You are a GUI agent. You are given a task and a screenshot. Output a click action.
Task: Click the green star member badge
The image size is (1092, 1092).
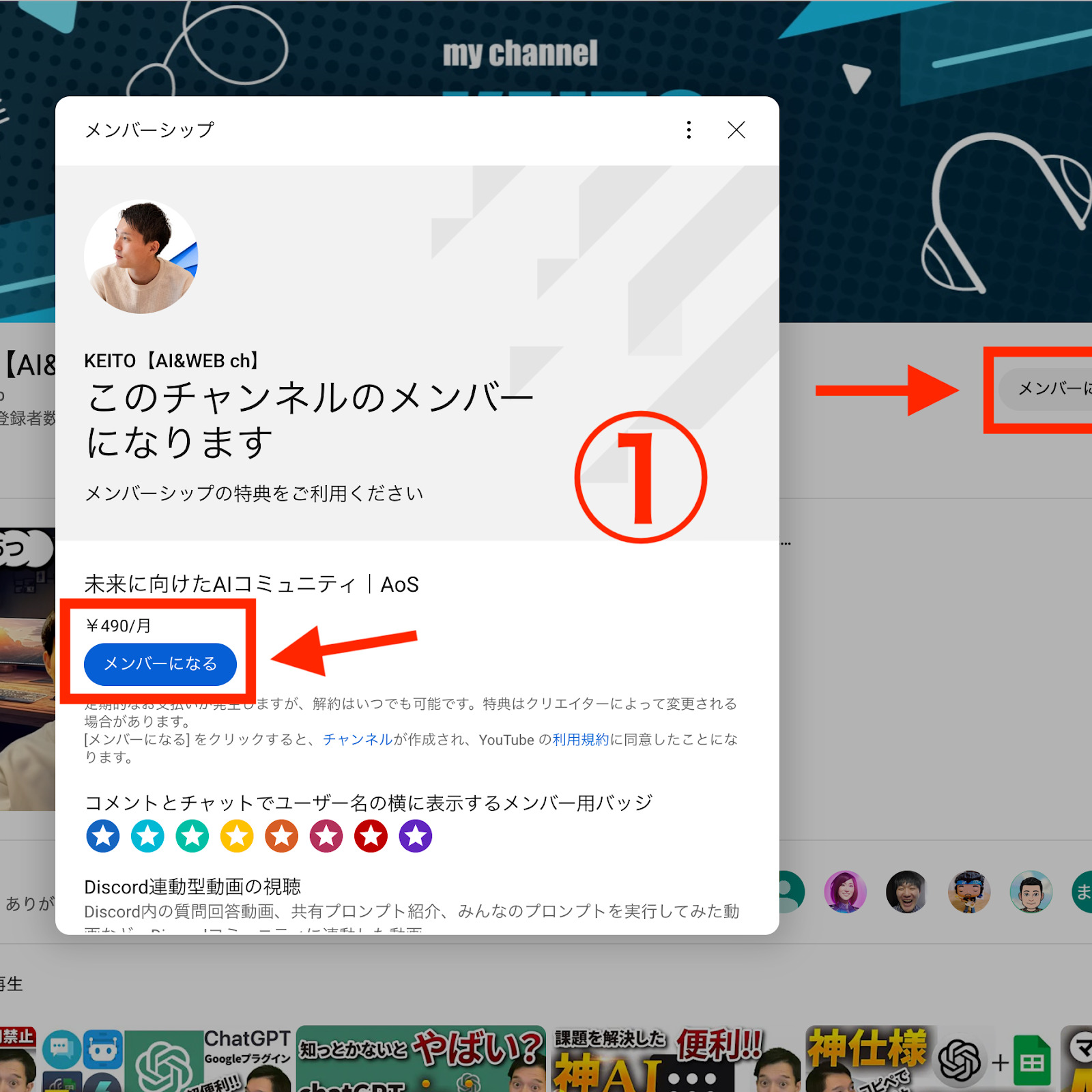(192, 836)
